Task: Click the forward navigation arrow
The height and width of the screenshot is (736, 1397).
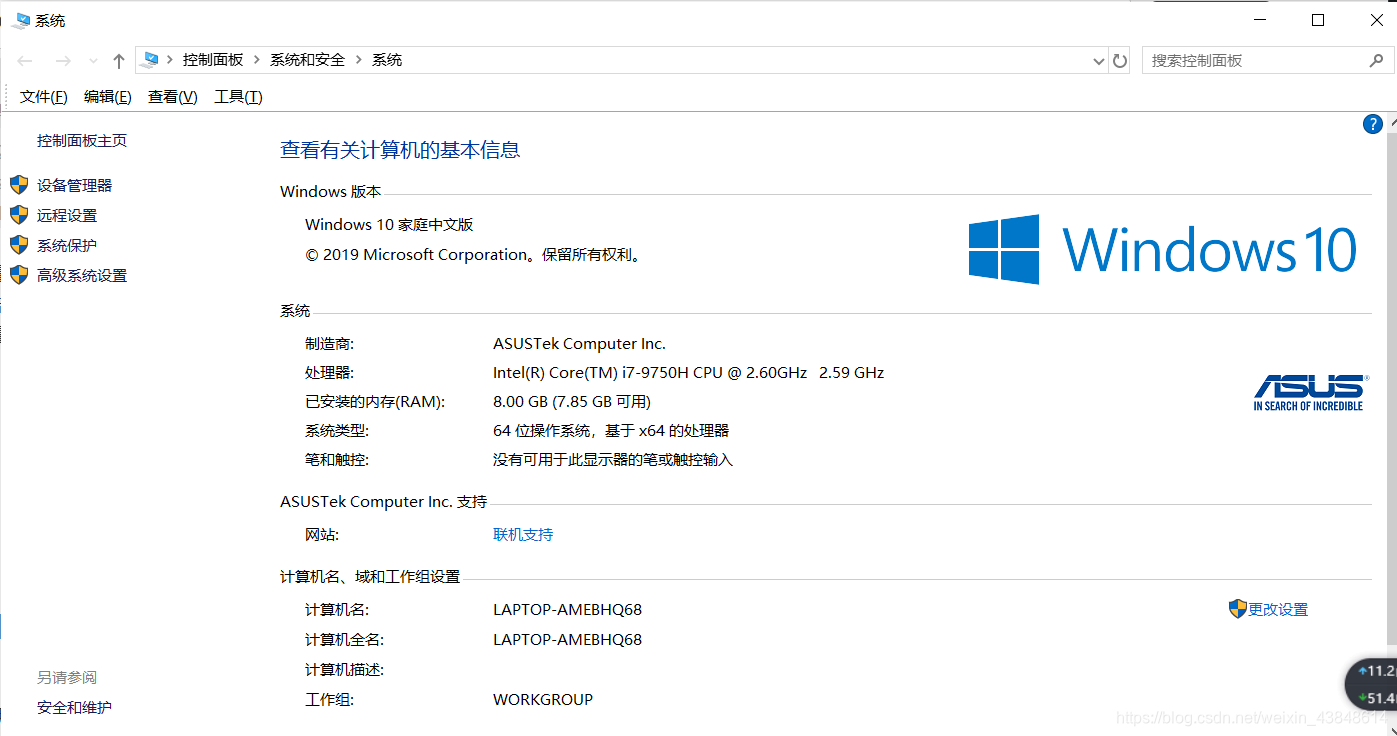Action: (x=63, y=61)
